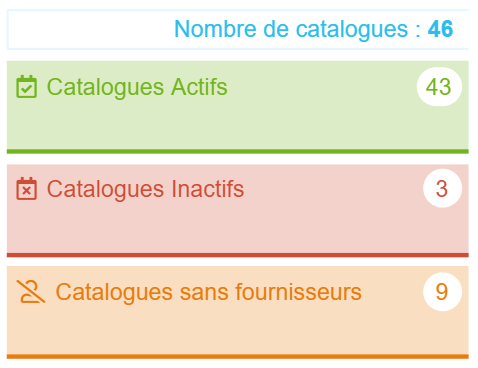
Task: Click the calendar check icon for active catalogues
Action: click(26, 87)
